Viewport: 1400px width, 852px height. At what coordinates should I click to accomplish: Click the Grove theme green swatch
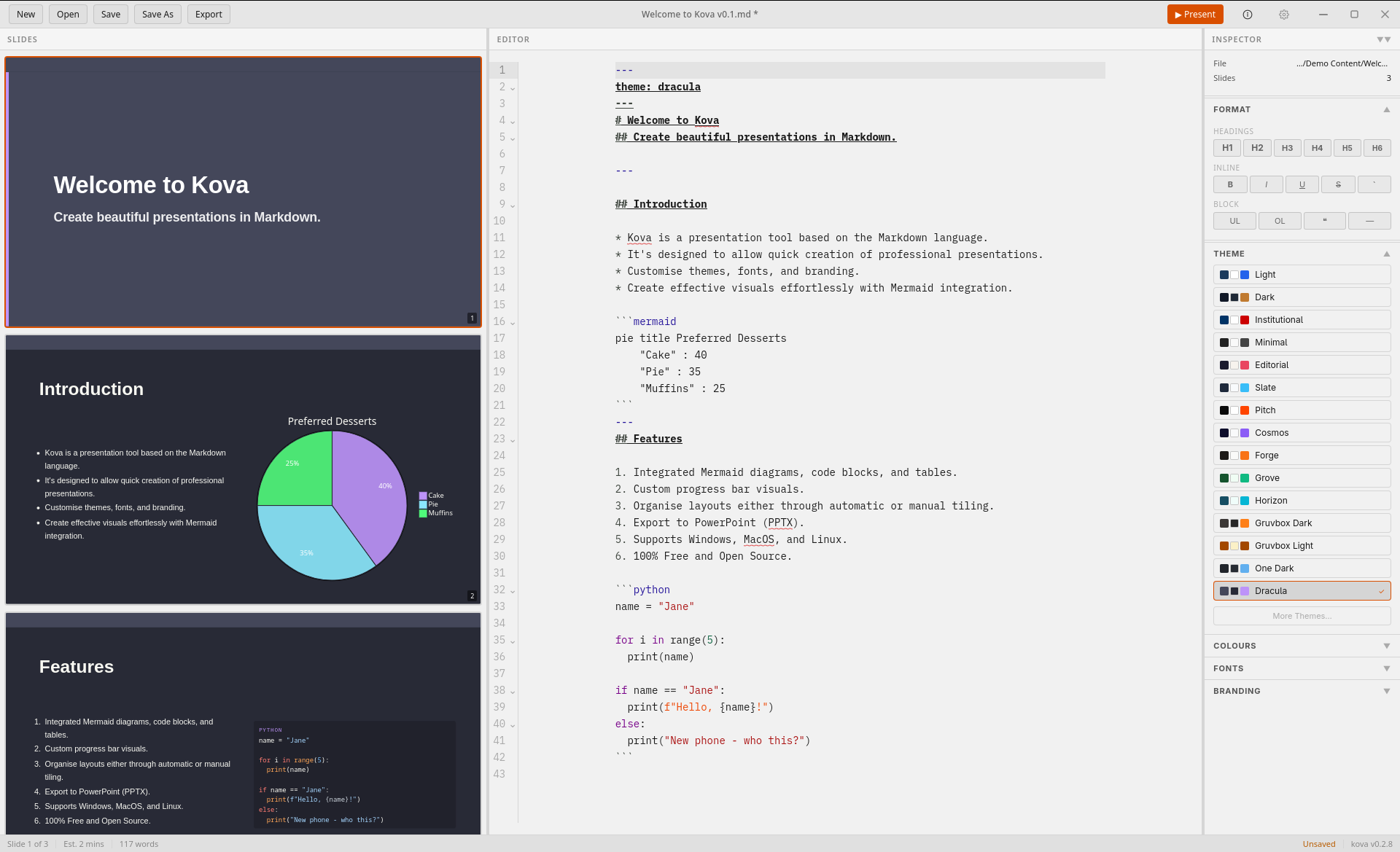point(1245,478)
